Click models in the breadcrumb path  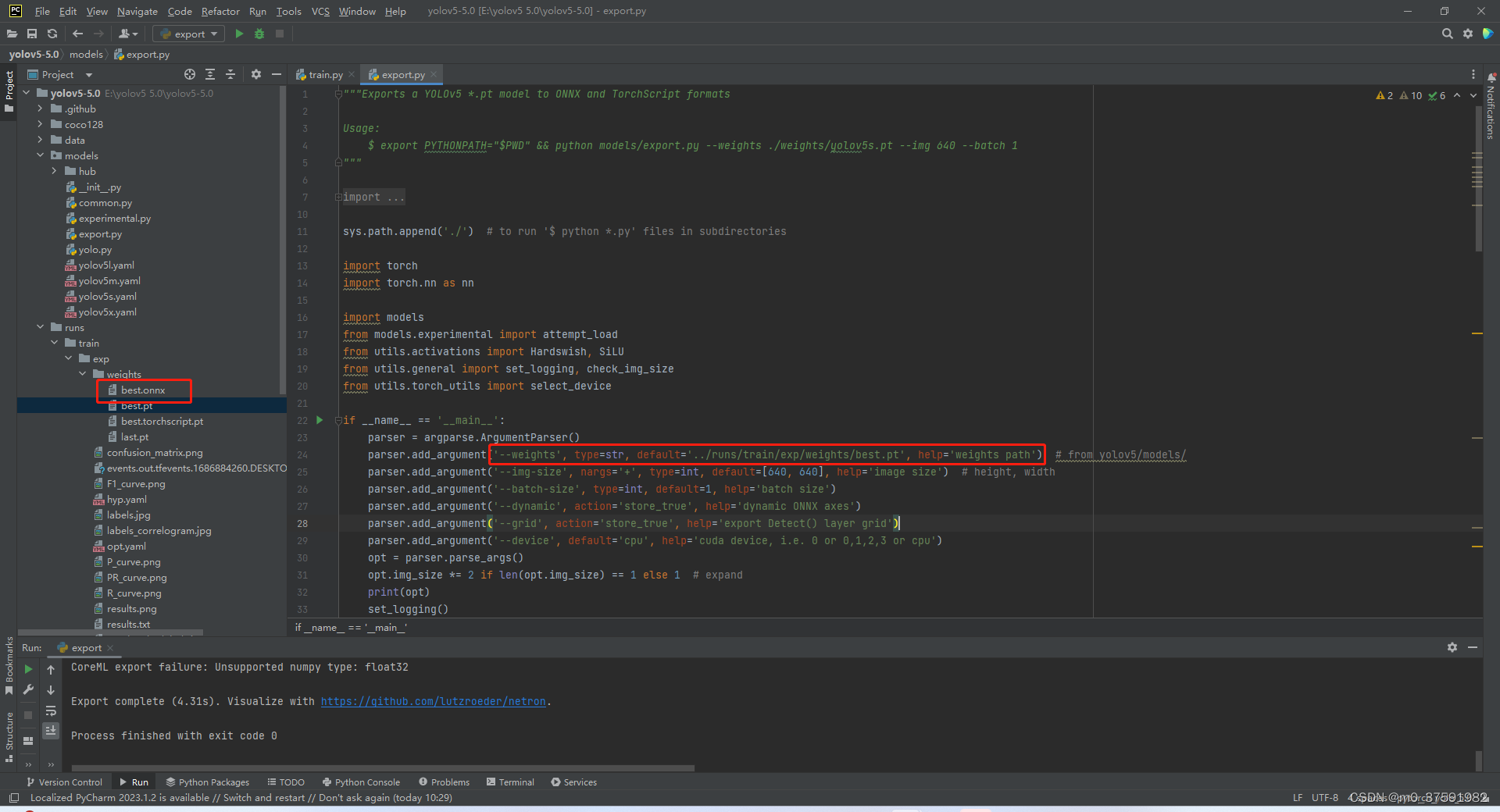[86, 54]
